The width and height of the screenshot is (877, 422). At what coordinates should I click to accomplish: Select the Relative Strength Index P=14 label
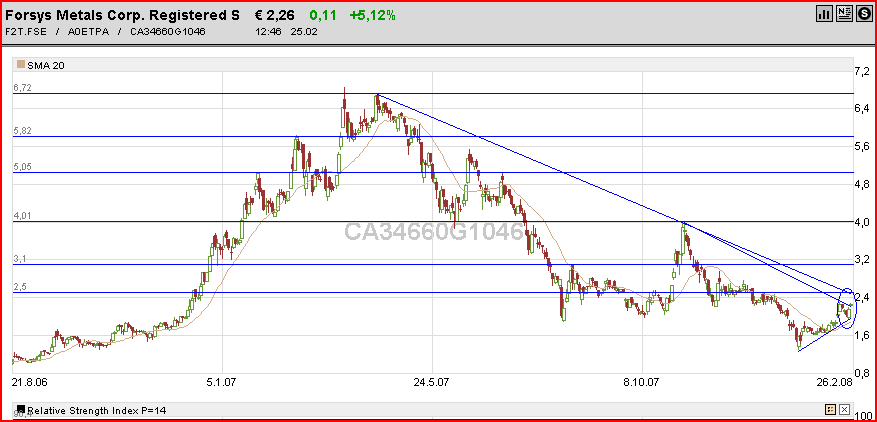(97, 410)
